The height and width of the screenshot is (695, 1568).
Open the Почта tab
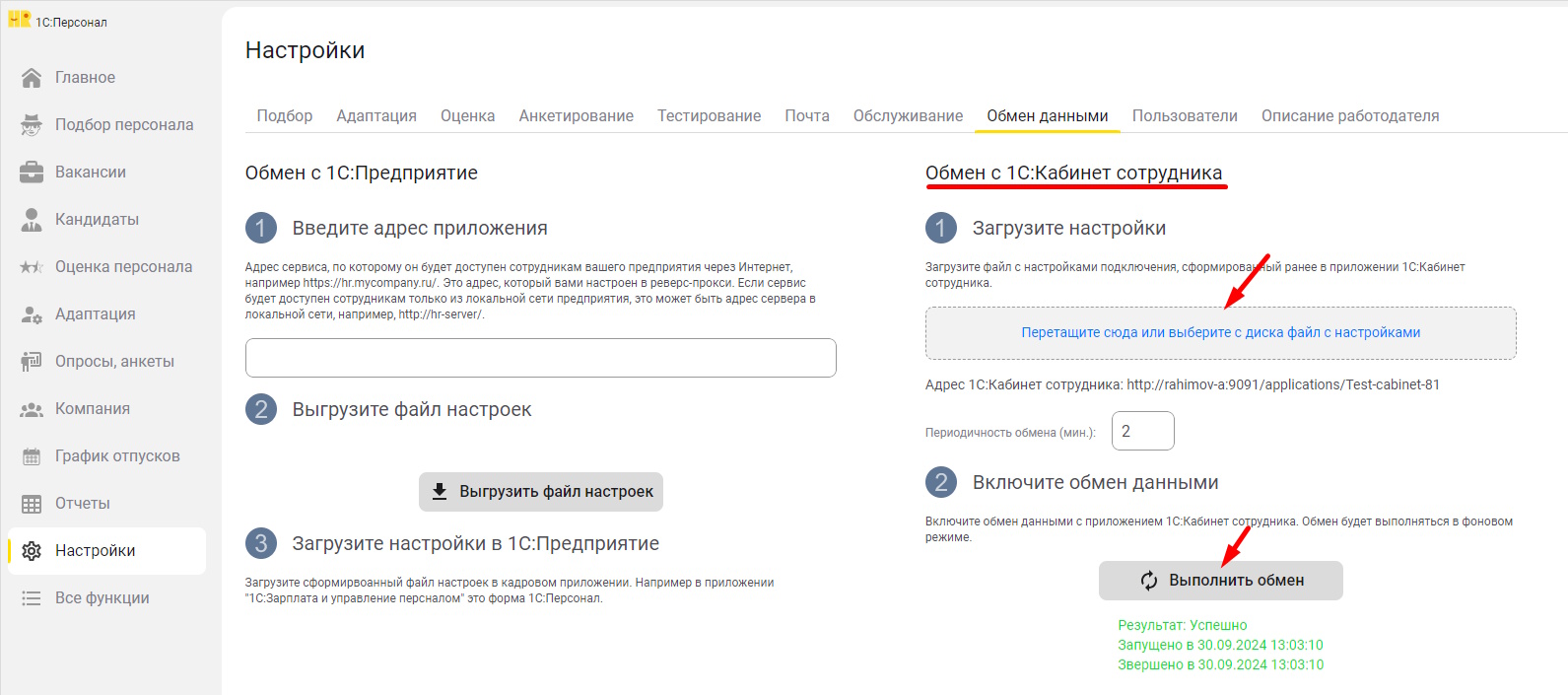click(807, 115)
